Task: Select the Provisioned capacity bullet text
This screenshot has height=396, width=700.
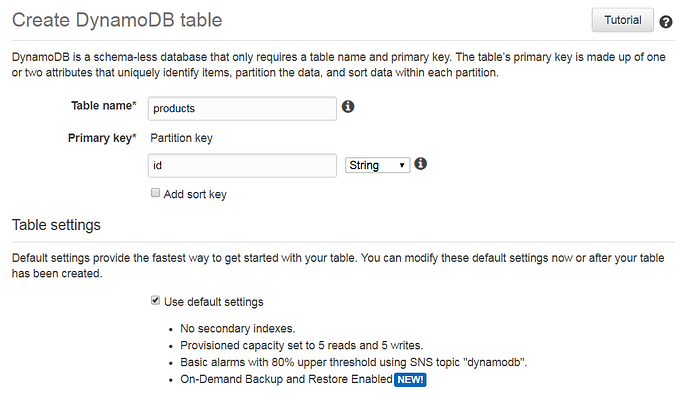Action: coord(301,346)
